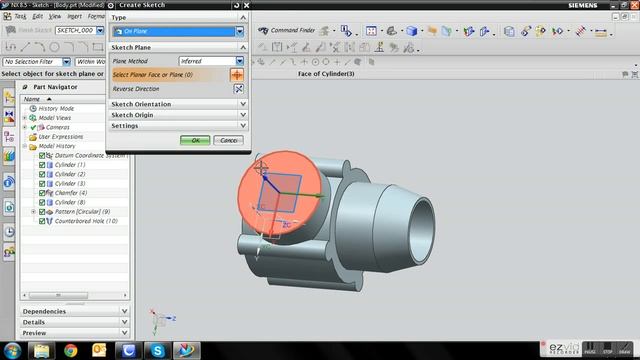The image size is (640, 360).
Task: Open the Roles sidebar tab
Action: [x=9, y=252]
